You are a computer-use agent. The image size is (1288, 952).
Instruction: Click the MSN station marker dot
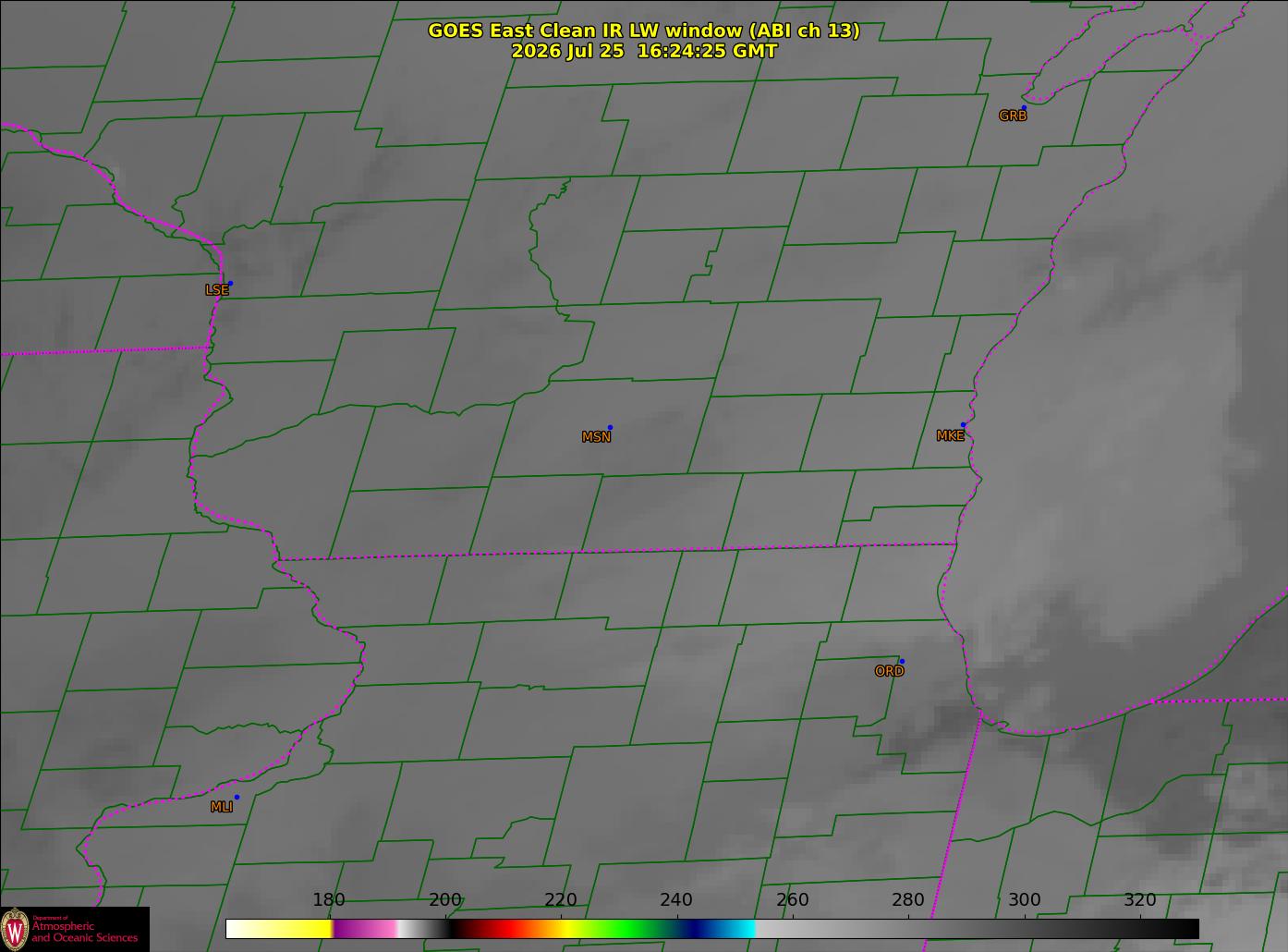[610, 428]
